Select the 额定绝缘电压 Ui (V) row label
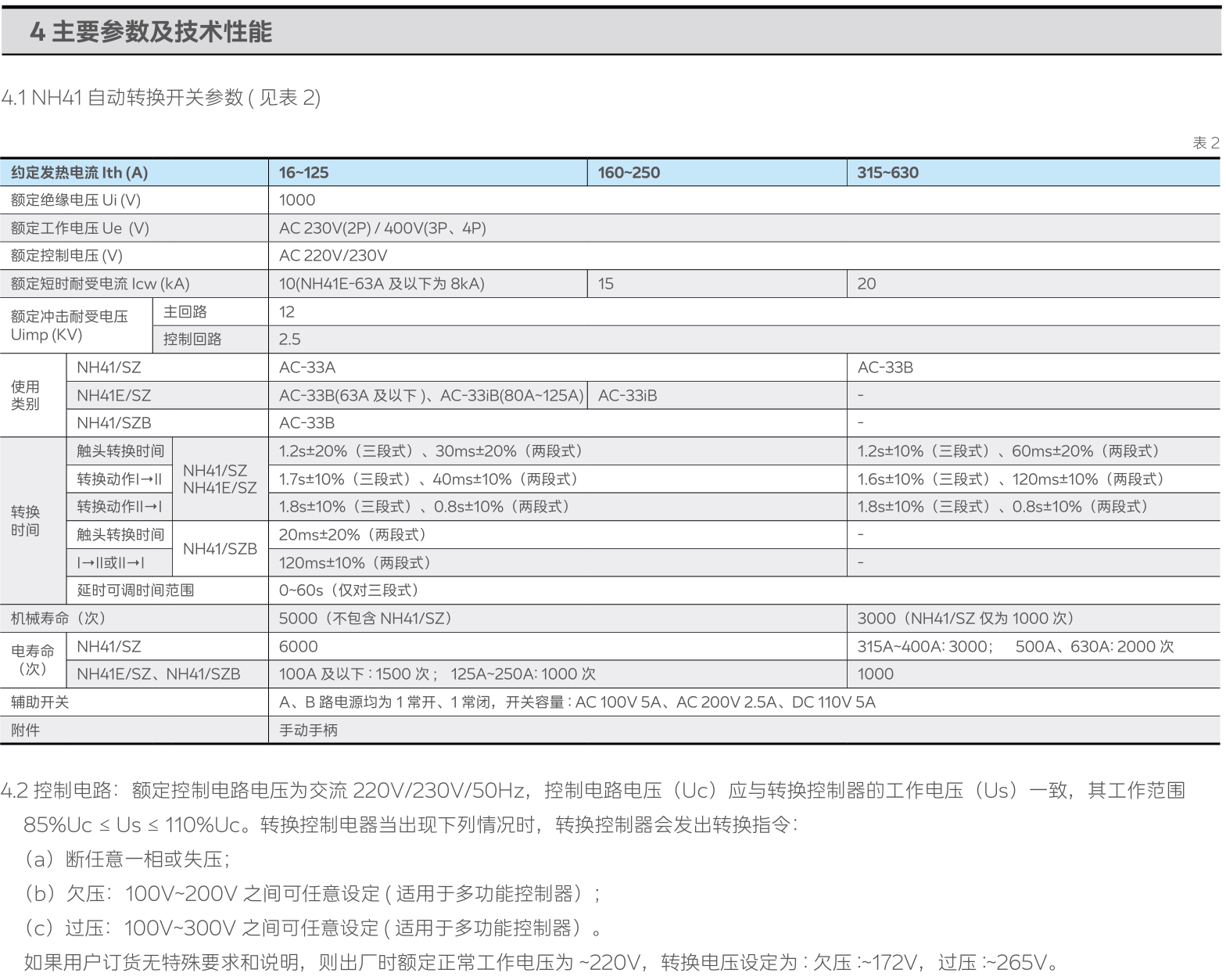The height and width of the screenshot is (980, 1226). 76,200
